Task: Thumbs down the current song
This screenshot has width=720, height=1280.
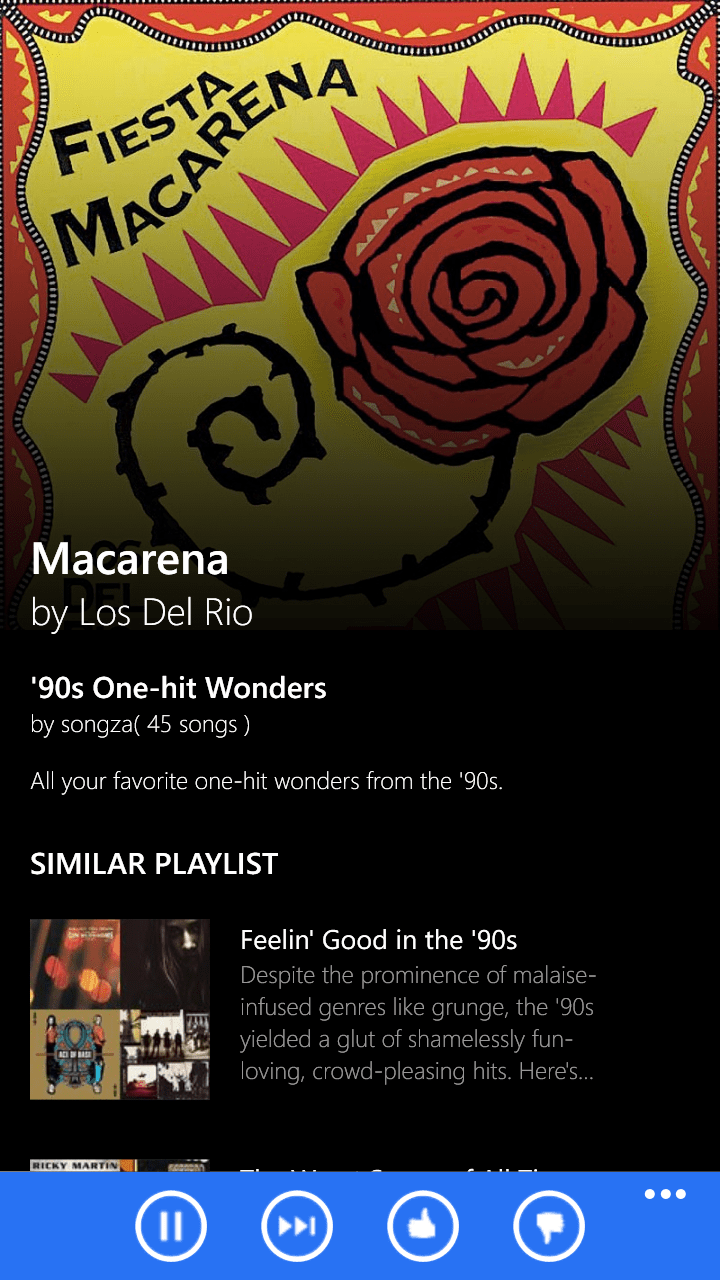Action: click(549, 1226)
